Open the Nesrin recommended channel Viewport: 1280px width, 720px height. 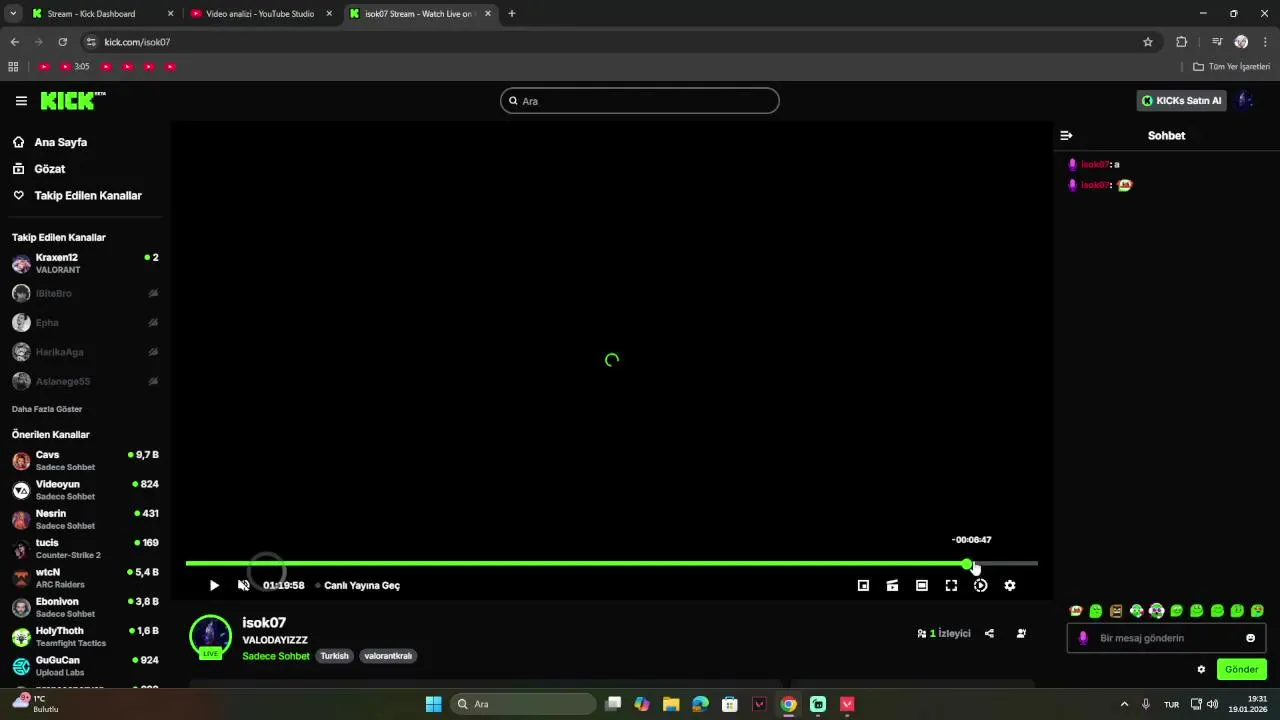pos(85,519)
